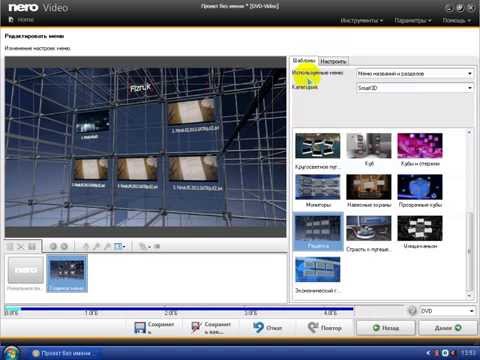Screen dimensions: 480x360
Task: Click the blue Откат undo arrow
Action: coord(258,327)
